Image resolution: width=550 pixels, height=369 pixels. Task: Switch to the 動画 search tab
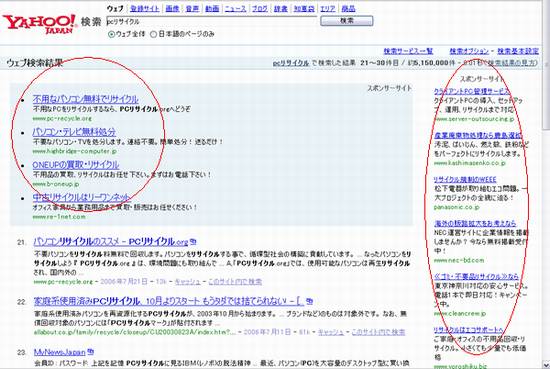(x=212, y=8)
